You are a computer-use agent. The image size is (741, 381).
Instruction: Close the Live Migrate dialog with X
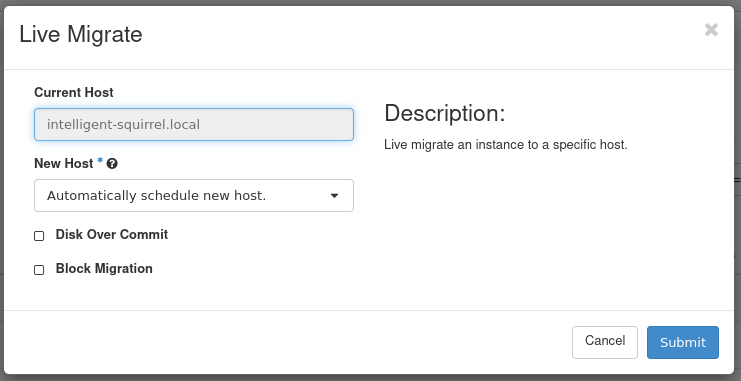(x=711, y=30)
